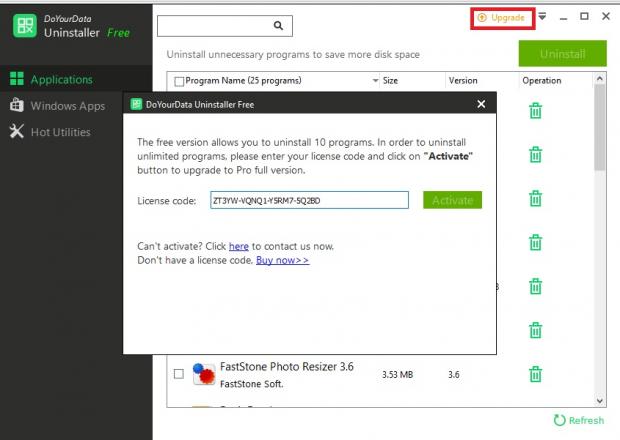Screen dimensions: 620x440
Task: Click the Version column header
Action: 463,80
